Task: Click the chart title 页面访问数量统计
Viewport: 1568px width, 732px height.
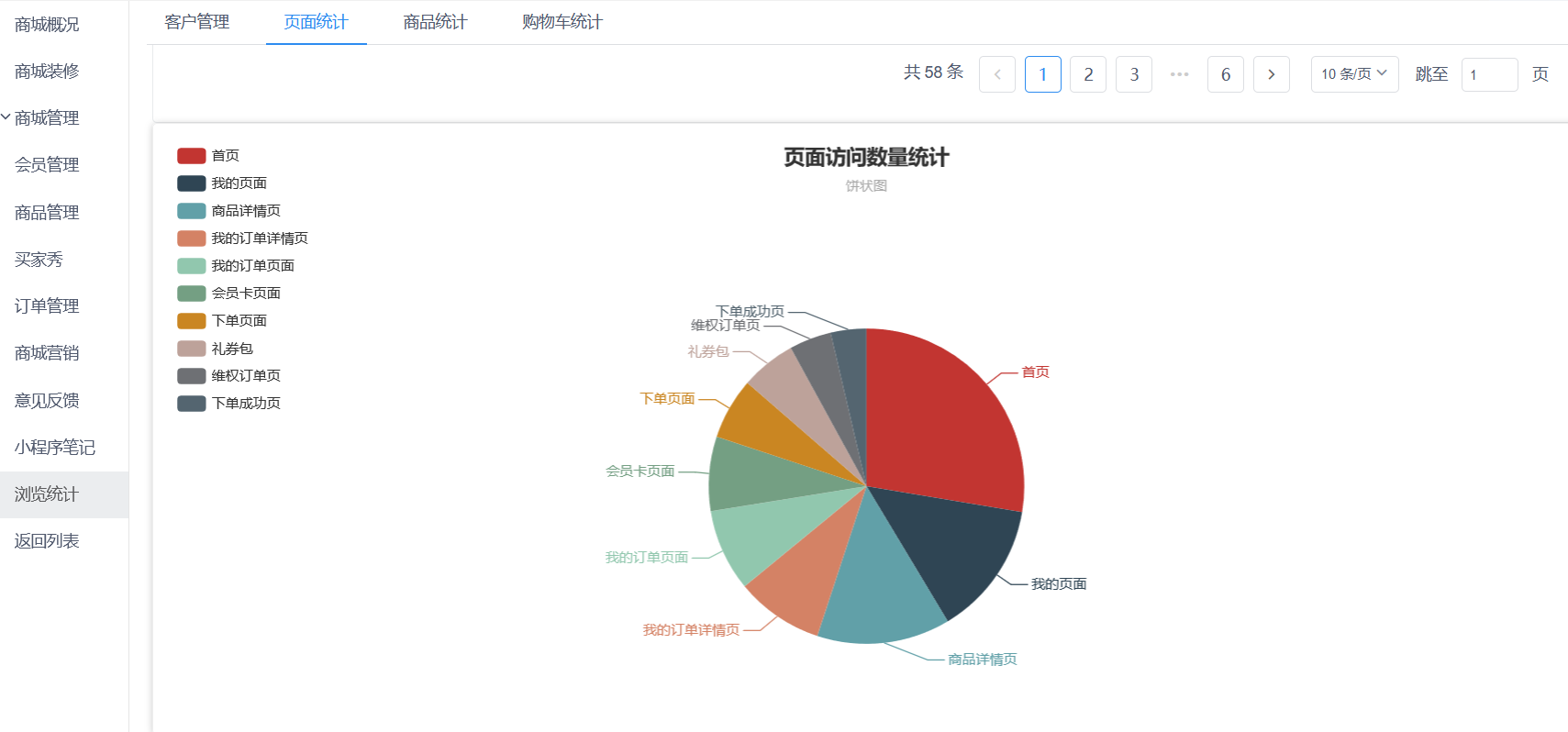Action: click(866, 158)
